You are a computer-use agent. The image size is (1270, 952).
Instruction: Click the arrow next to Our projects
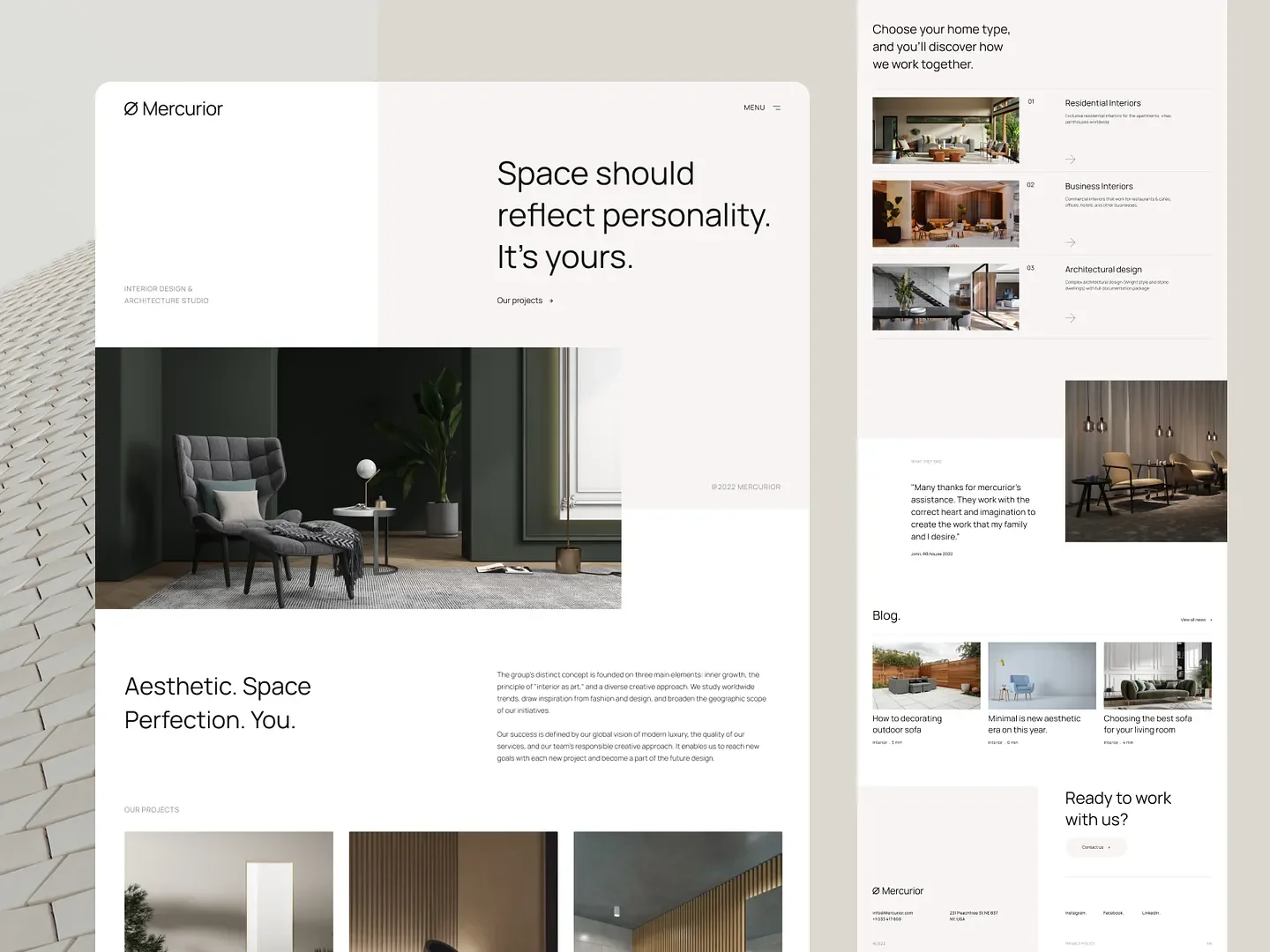(x=549, y=301)
